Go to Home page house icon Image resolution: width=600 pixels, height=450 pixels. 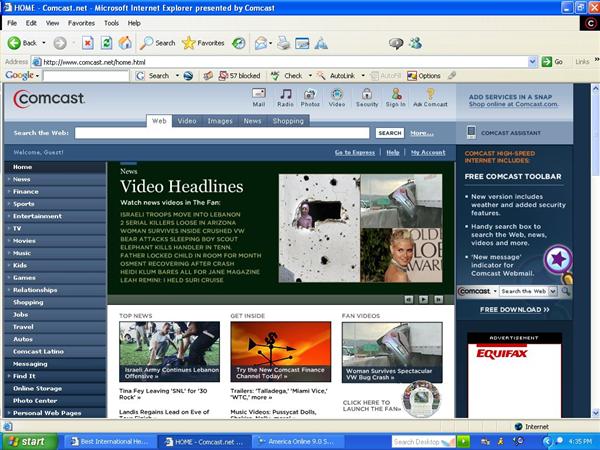[125, 43]
